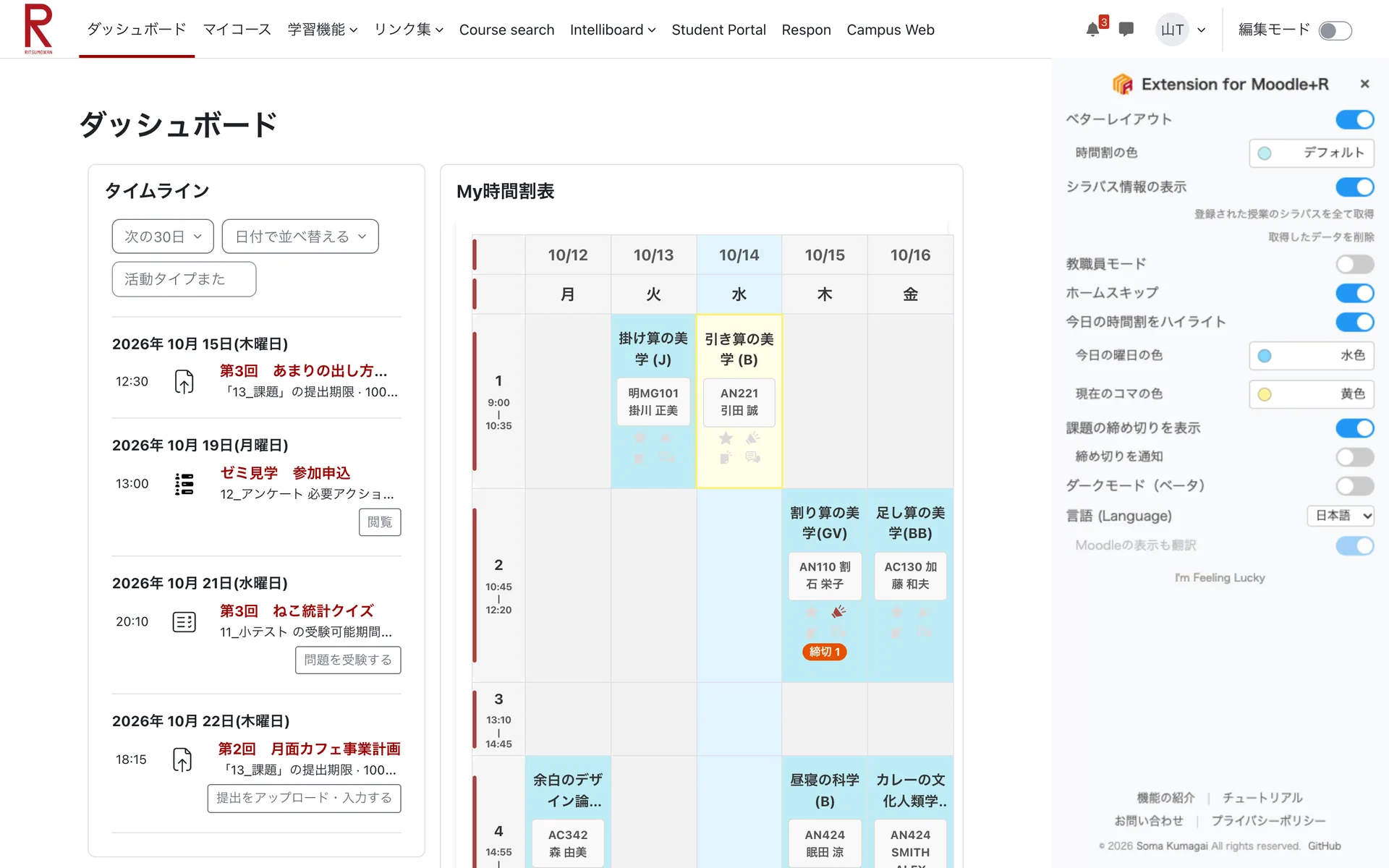
Task: Open 現在のコマの色 黄色 color picker
Action: (x=1311, y=393)
